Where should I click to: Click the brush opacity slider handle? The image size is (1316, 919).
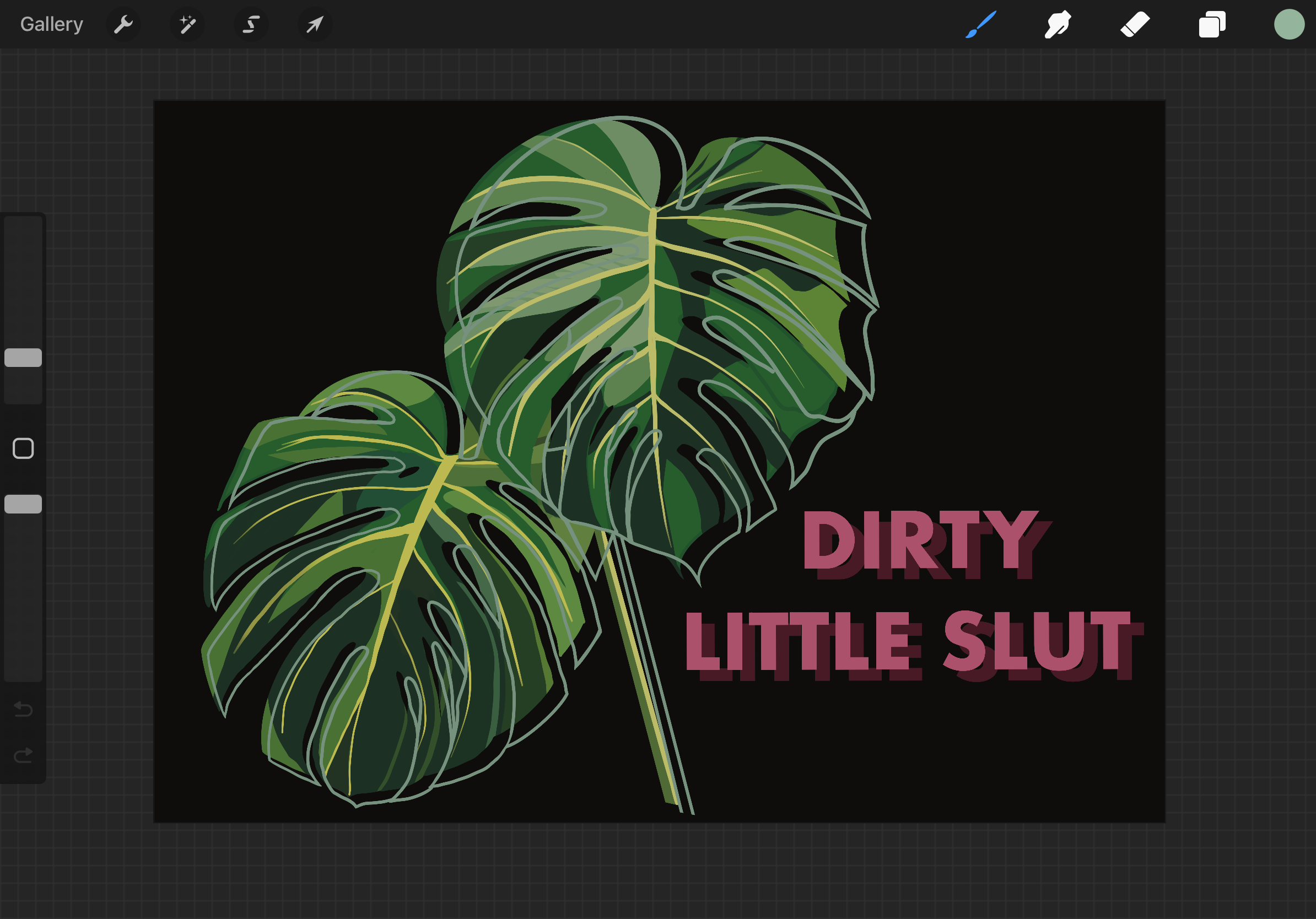tap(23, 504)
